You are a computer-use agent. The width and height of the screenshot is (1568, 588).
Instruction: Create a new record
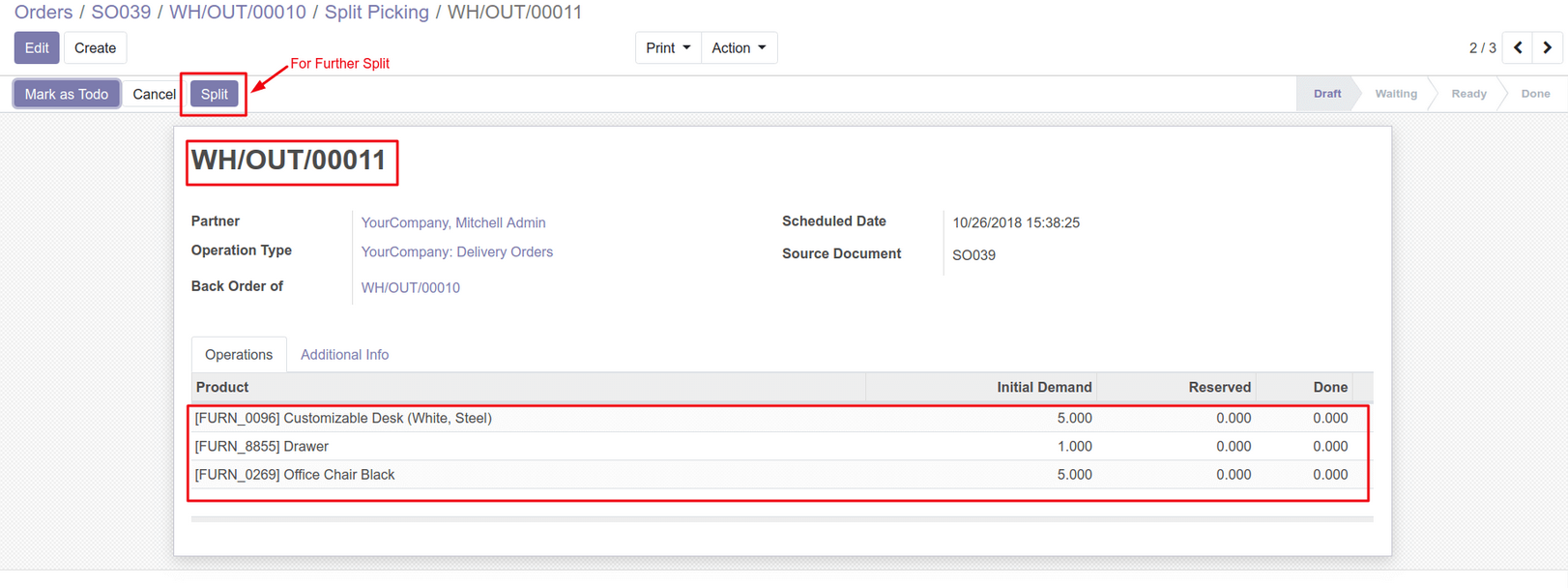point(95,47)
